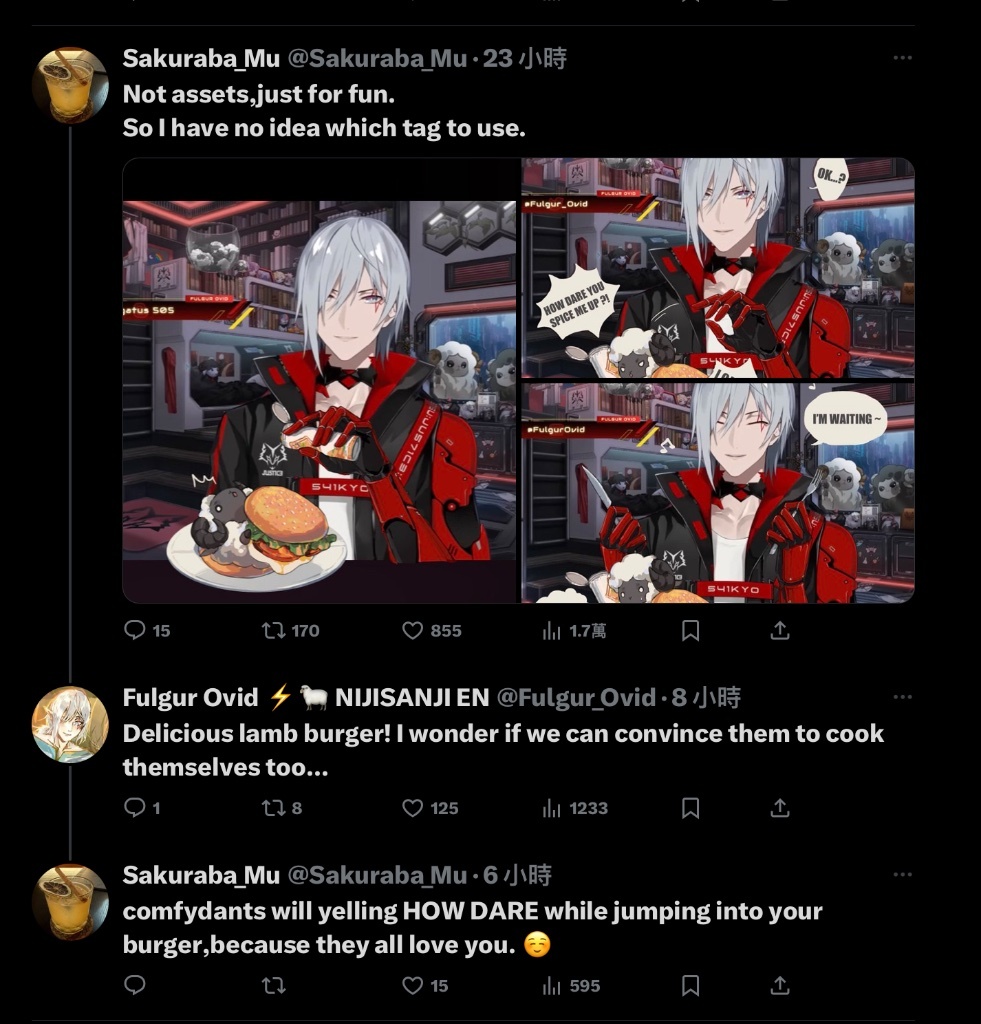Open the 'I'M WAITING' artwork panel
Screen dimensions: 981x1024
tap(718, 492)
